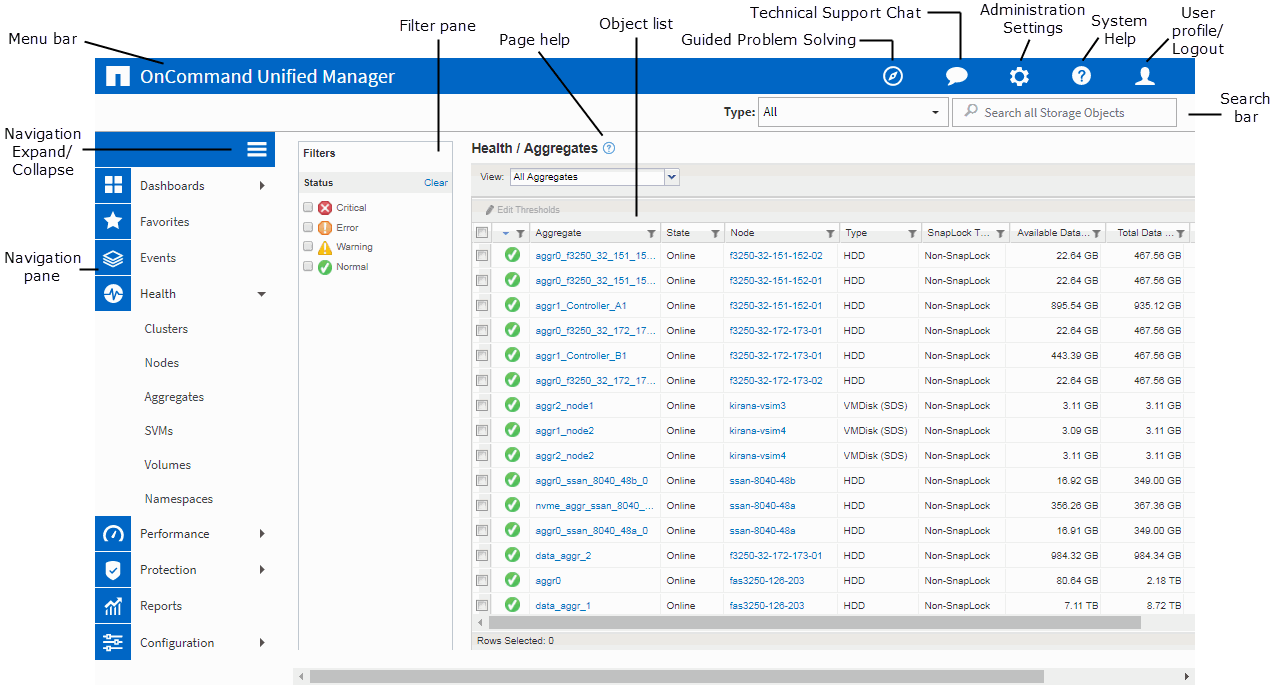Click the page help icon beside Health / Aggregates

[609, 148]
